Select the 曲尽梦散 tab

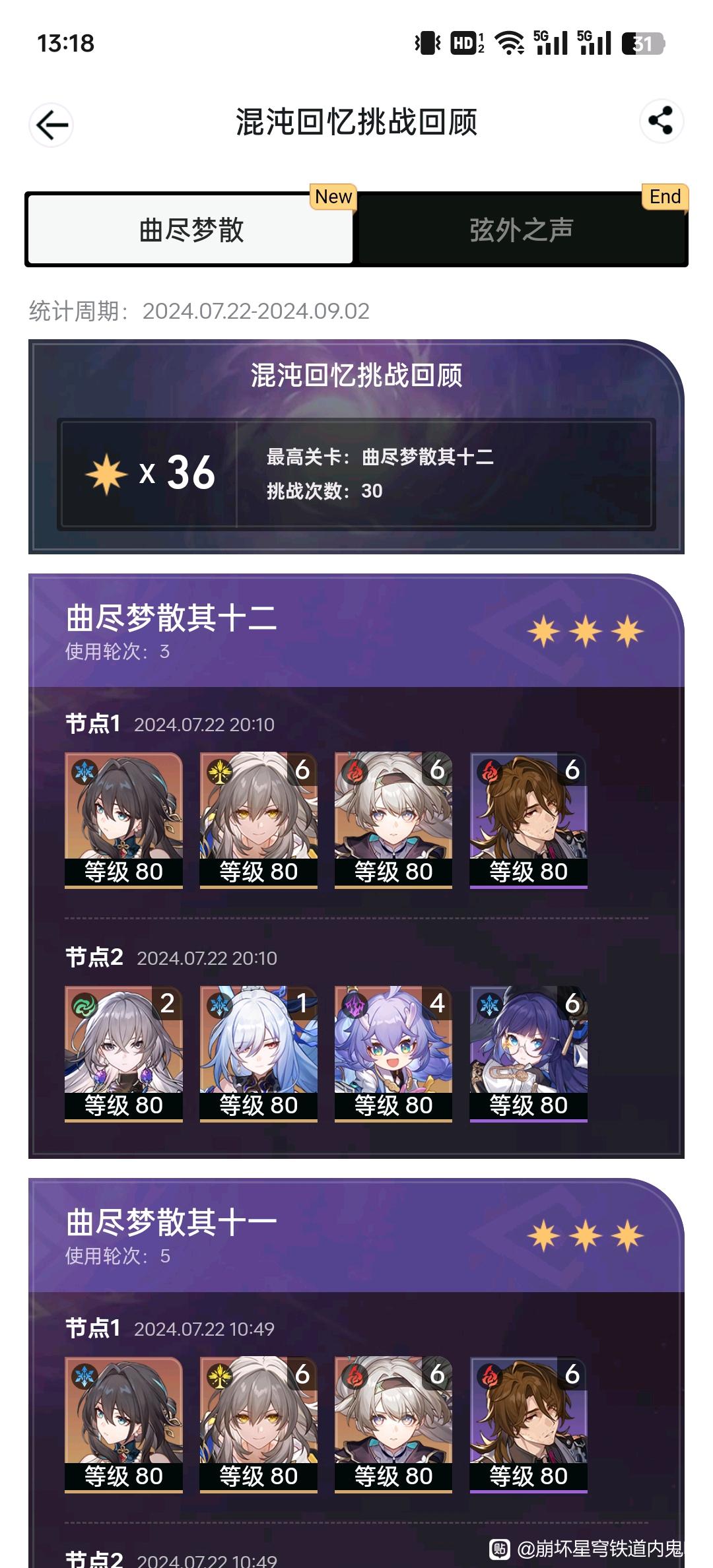point(191,230)
